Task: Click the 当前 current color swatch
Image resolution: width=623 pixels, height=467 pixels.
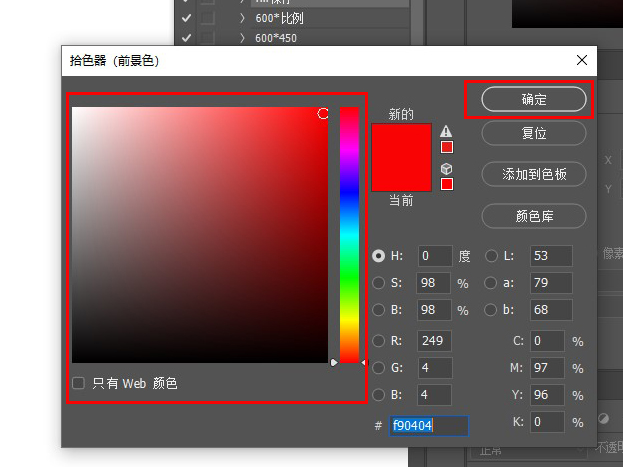Action: coord(401,175)
